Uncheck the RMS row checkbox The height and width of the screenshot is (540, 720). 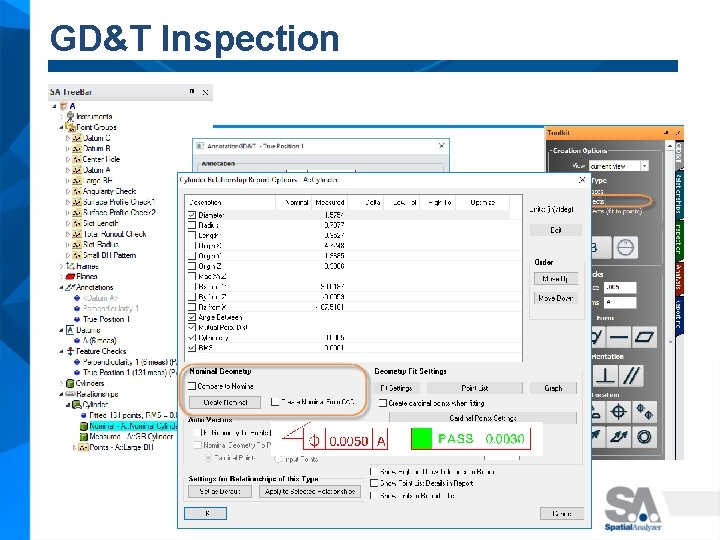click(x=192, y=348)
